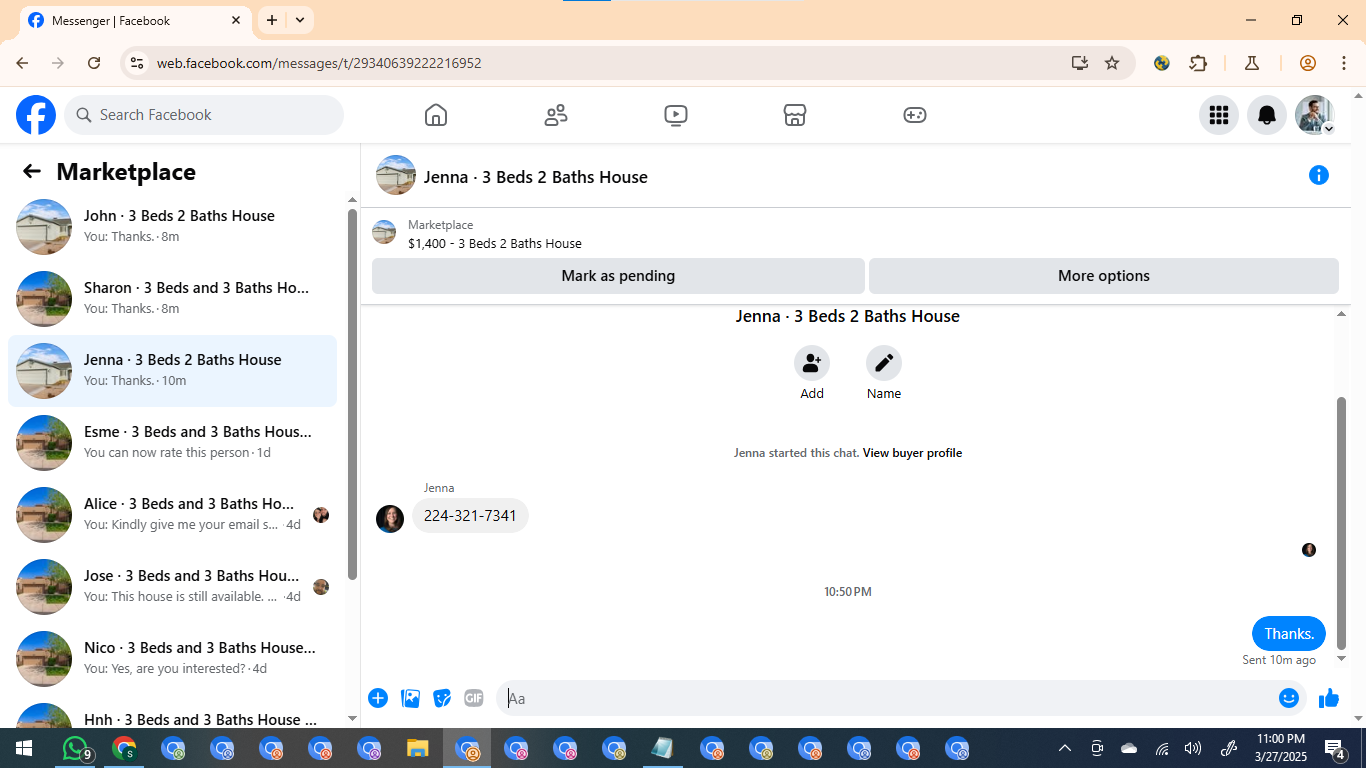Open Sharon's conversation
This screenshot has height=768, width=1366.
172,299
